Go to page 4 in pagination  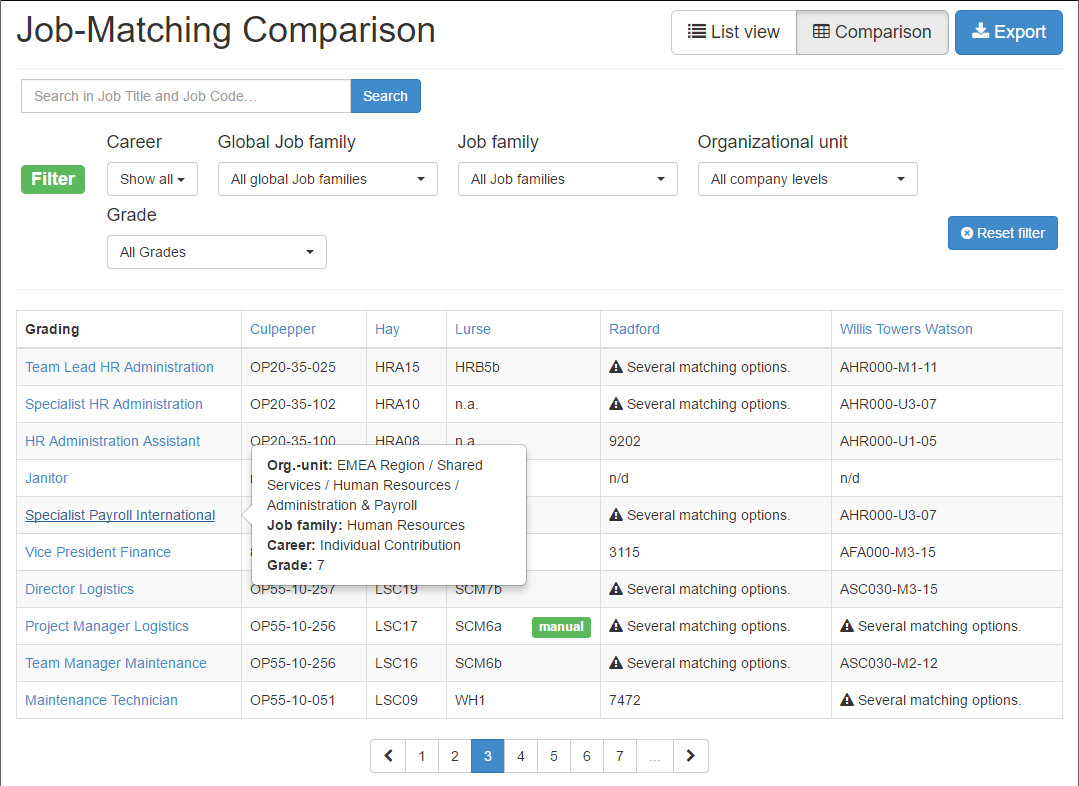(x=521, y=756)
